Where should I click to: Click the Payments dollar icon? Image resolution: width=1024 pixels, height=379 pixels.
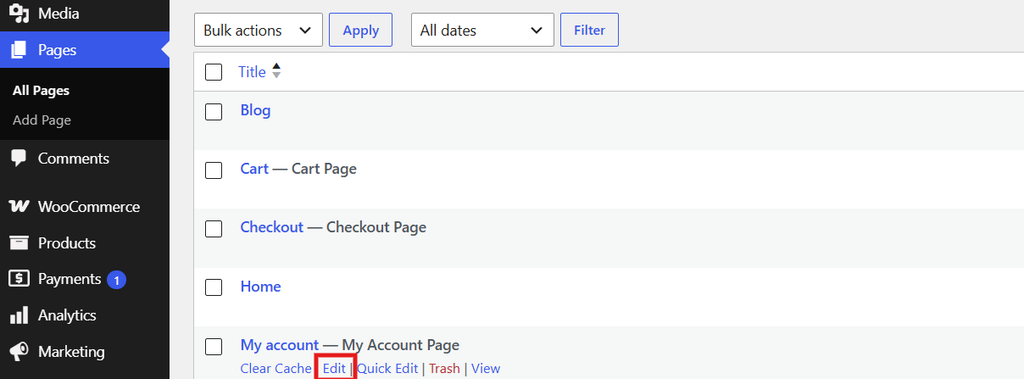coord(19,279)
